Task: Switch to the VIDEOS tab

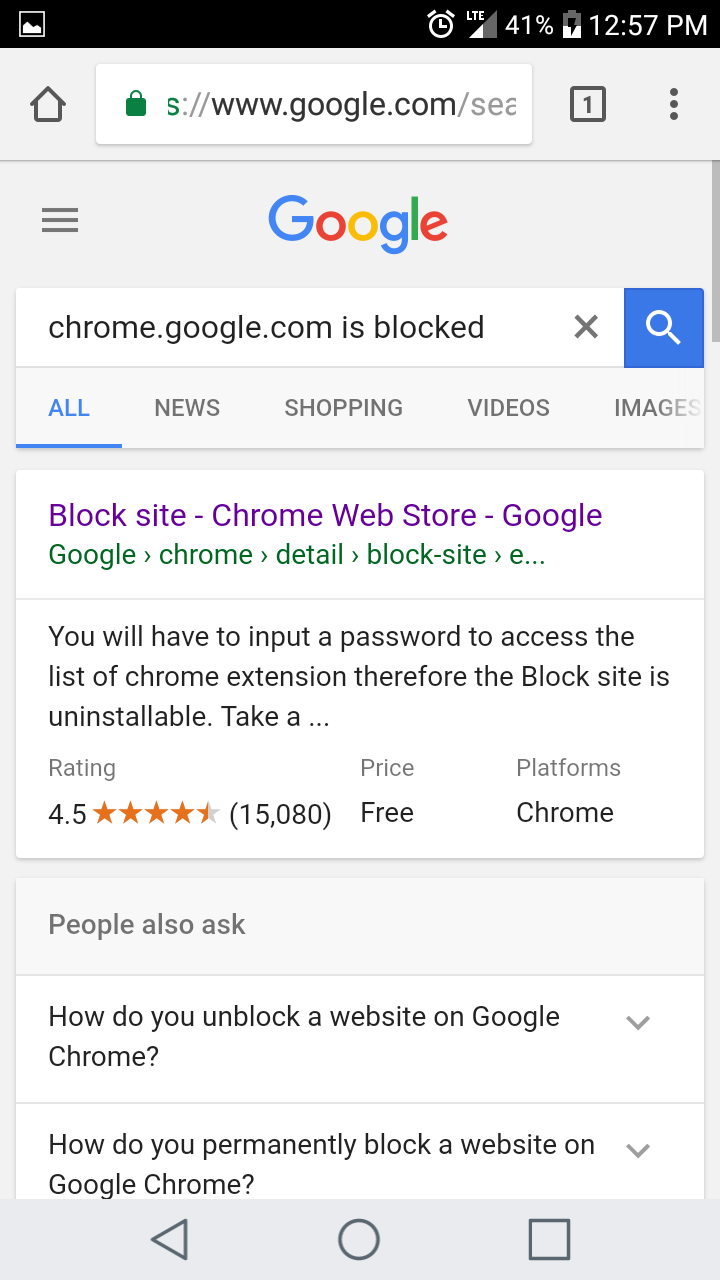Action: click(x=509, y=408)
